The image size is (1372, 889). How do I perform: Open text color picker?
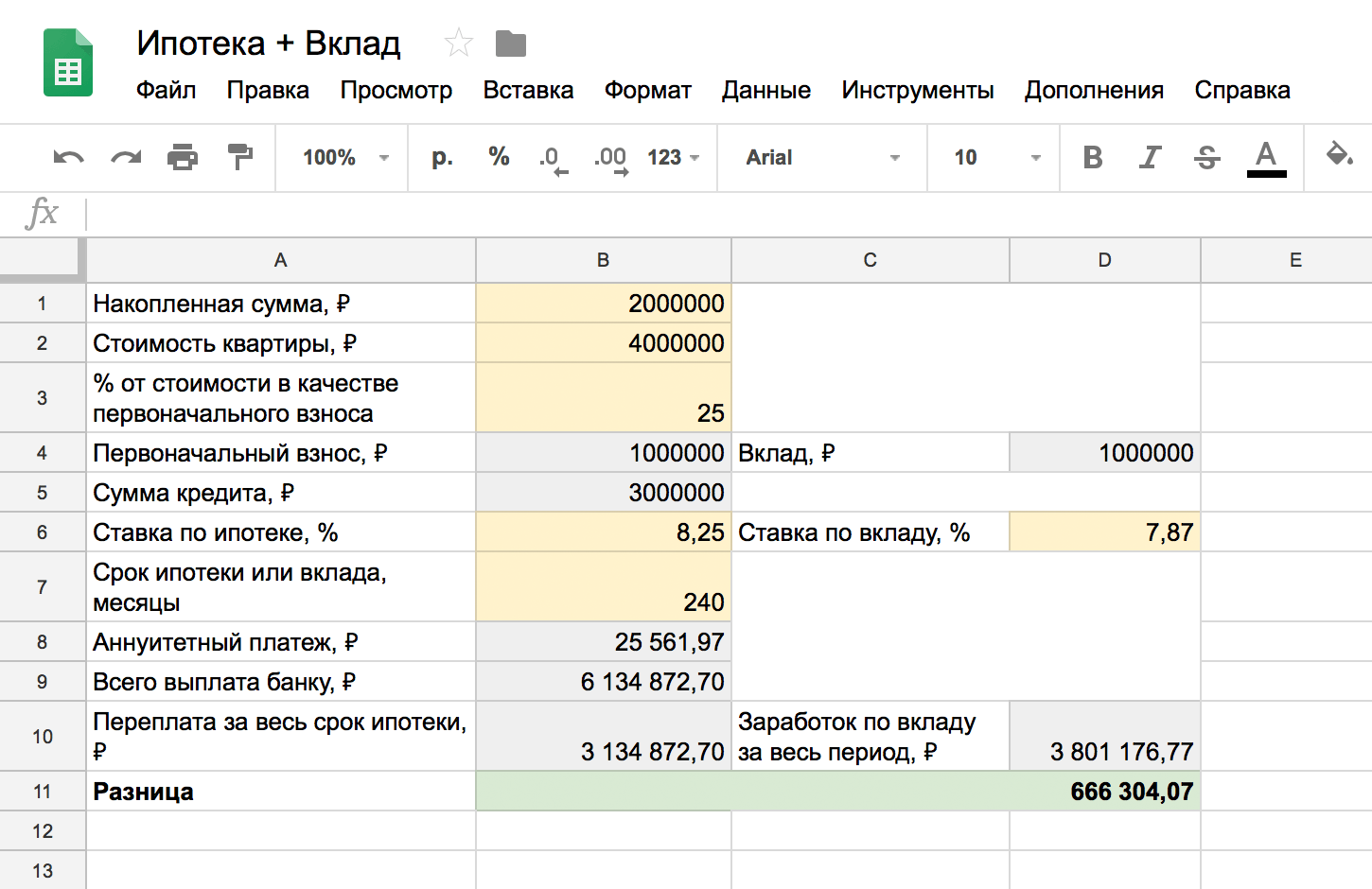(x=1266, y=158)
